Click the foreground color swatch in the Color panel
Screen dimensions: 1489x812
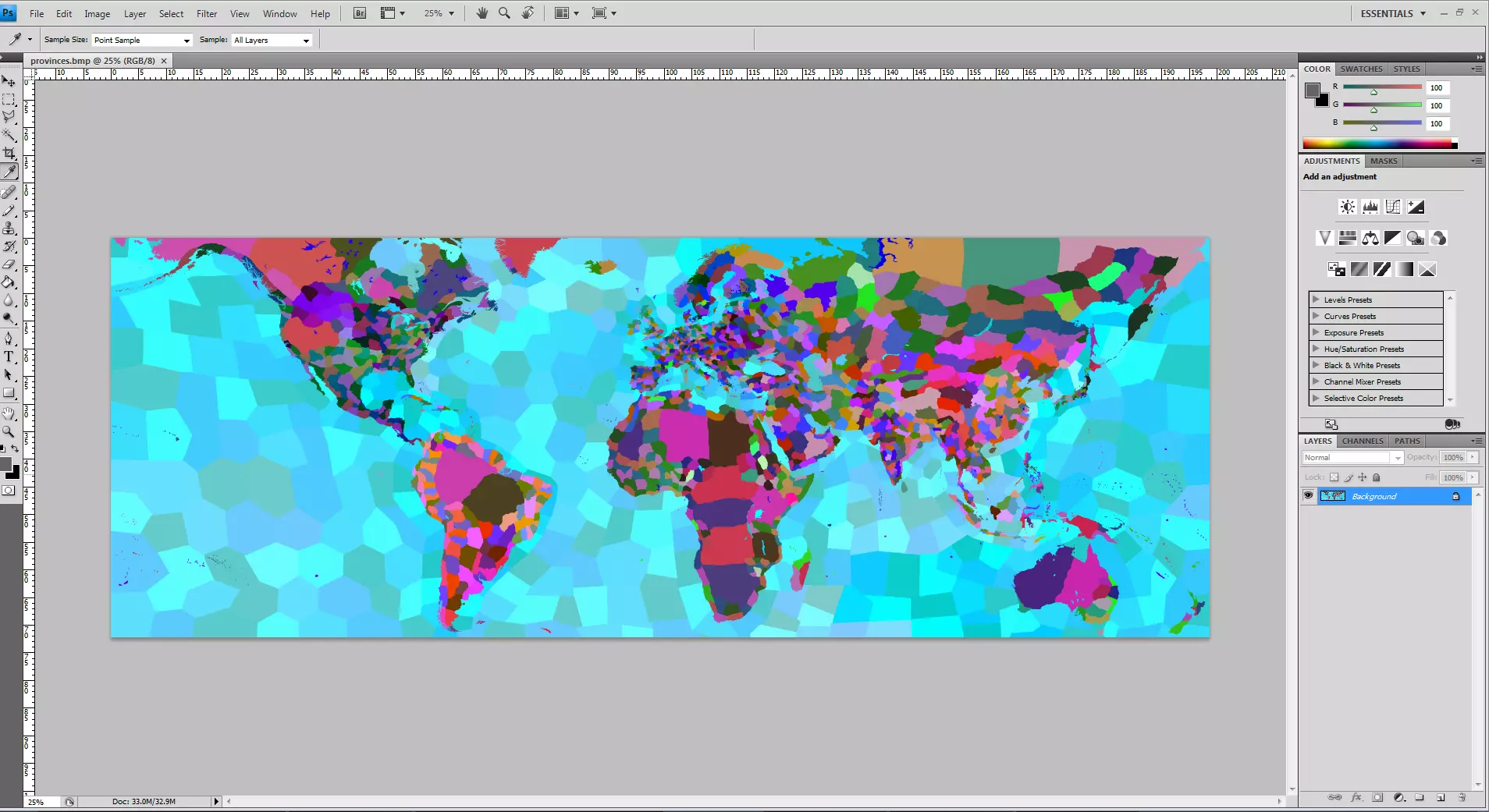[1313, 90]
